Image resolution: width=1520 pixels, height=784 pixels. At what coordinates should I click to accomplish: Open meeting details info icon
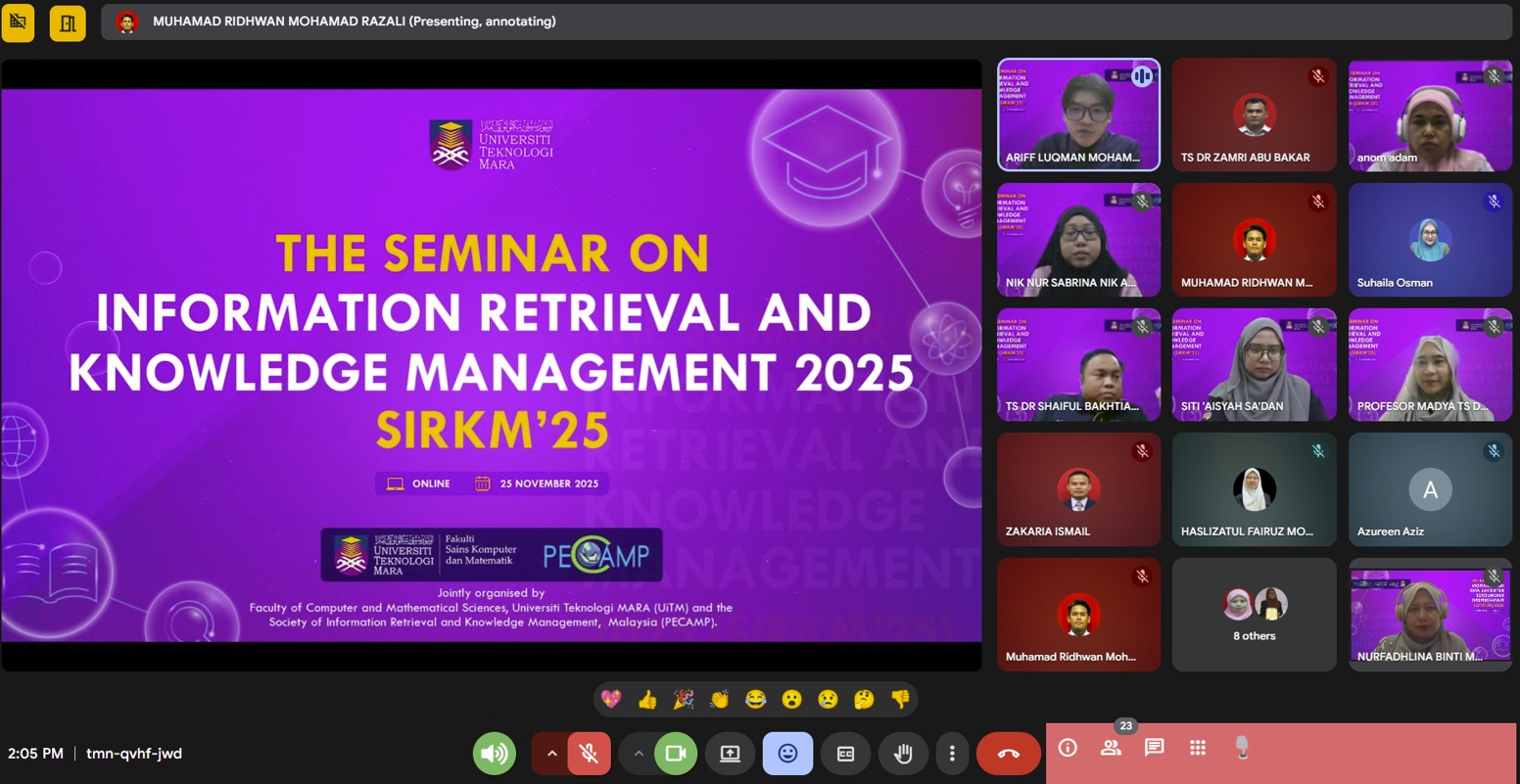pyautogui.click(x=1068, y=748)
